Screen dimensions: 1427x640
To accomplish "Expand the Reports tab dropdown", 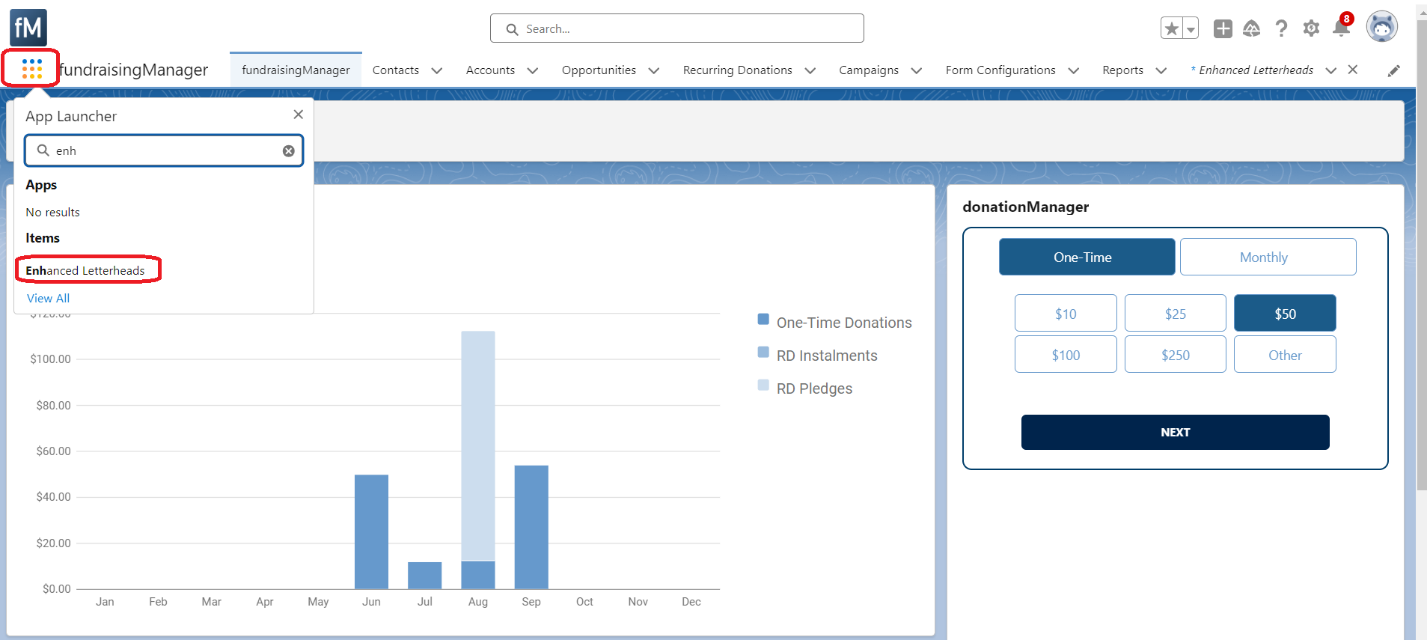I will (1161, 70).
